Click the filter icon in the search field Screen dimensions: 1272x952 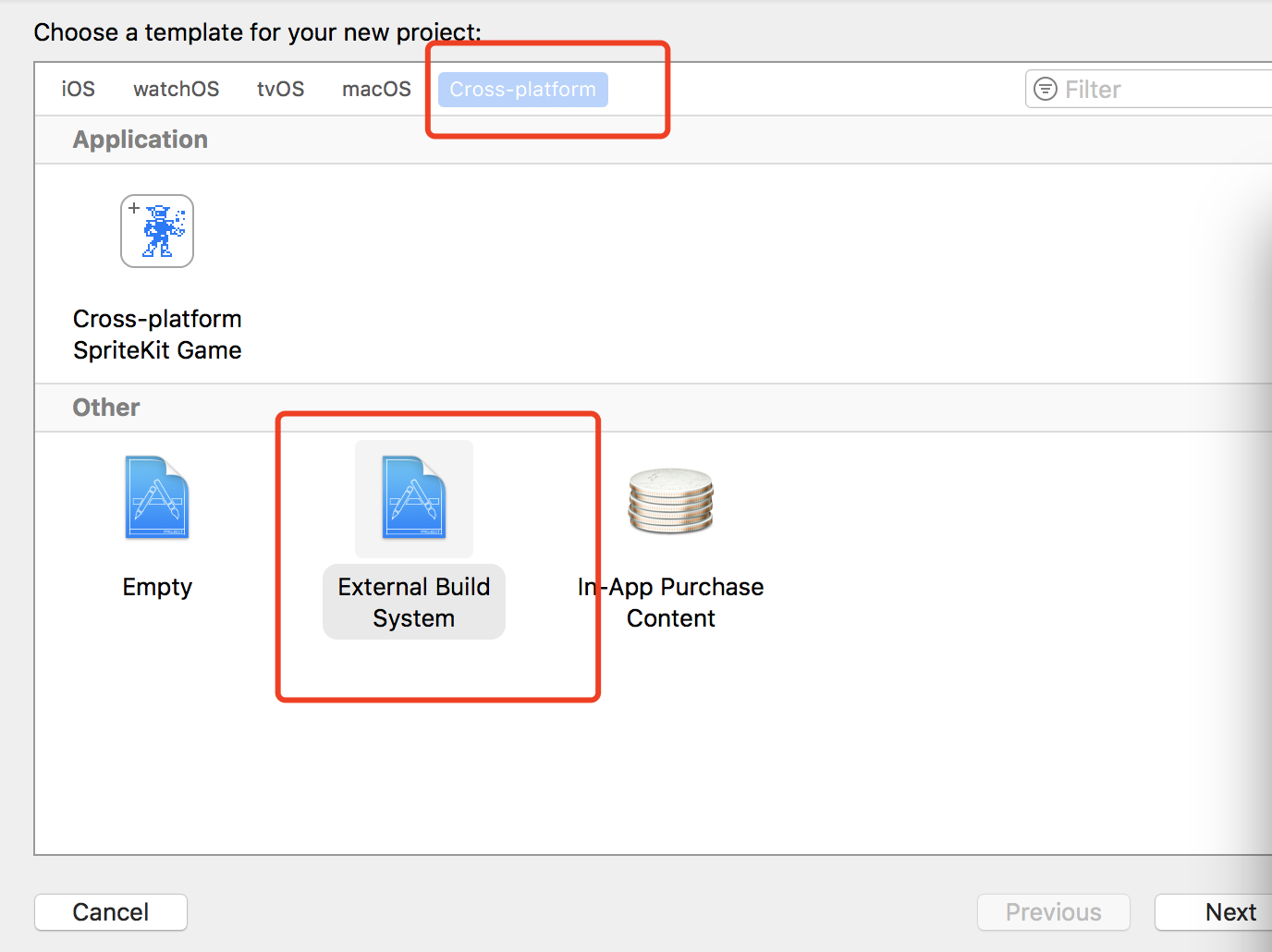[x=1046, y=89]
